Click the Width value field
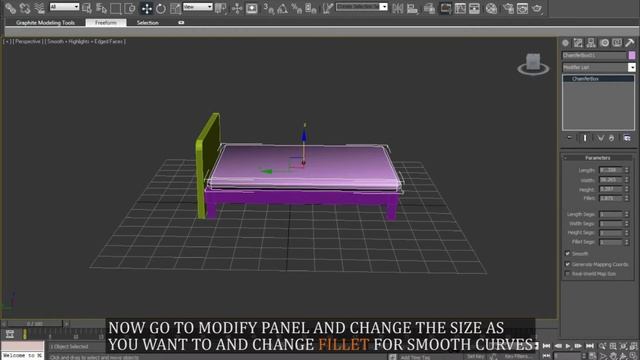The width and height of the screenshot is (640, 360). (x=611, y=180)
